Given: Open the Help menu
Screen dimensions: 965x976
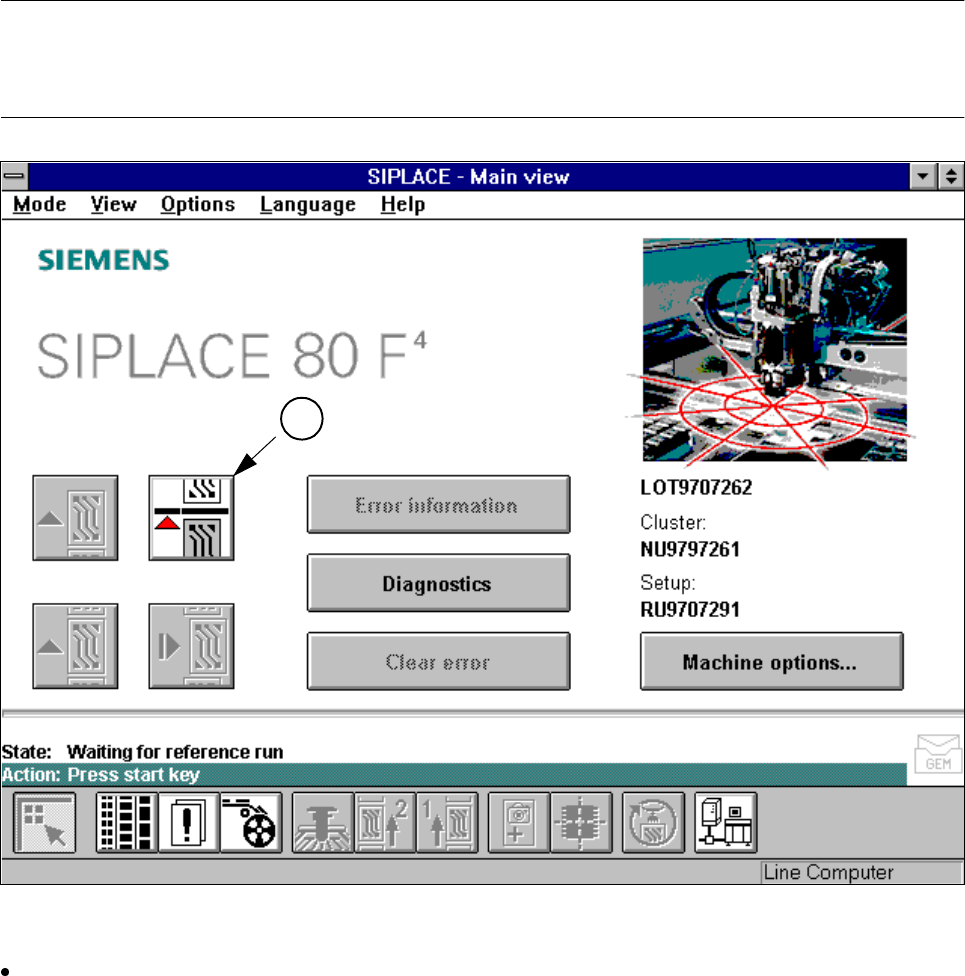Looking at the screenshot, I should pyautogui.click(x=403, y=204).
